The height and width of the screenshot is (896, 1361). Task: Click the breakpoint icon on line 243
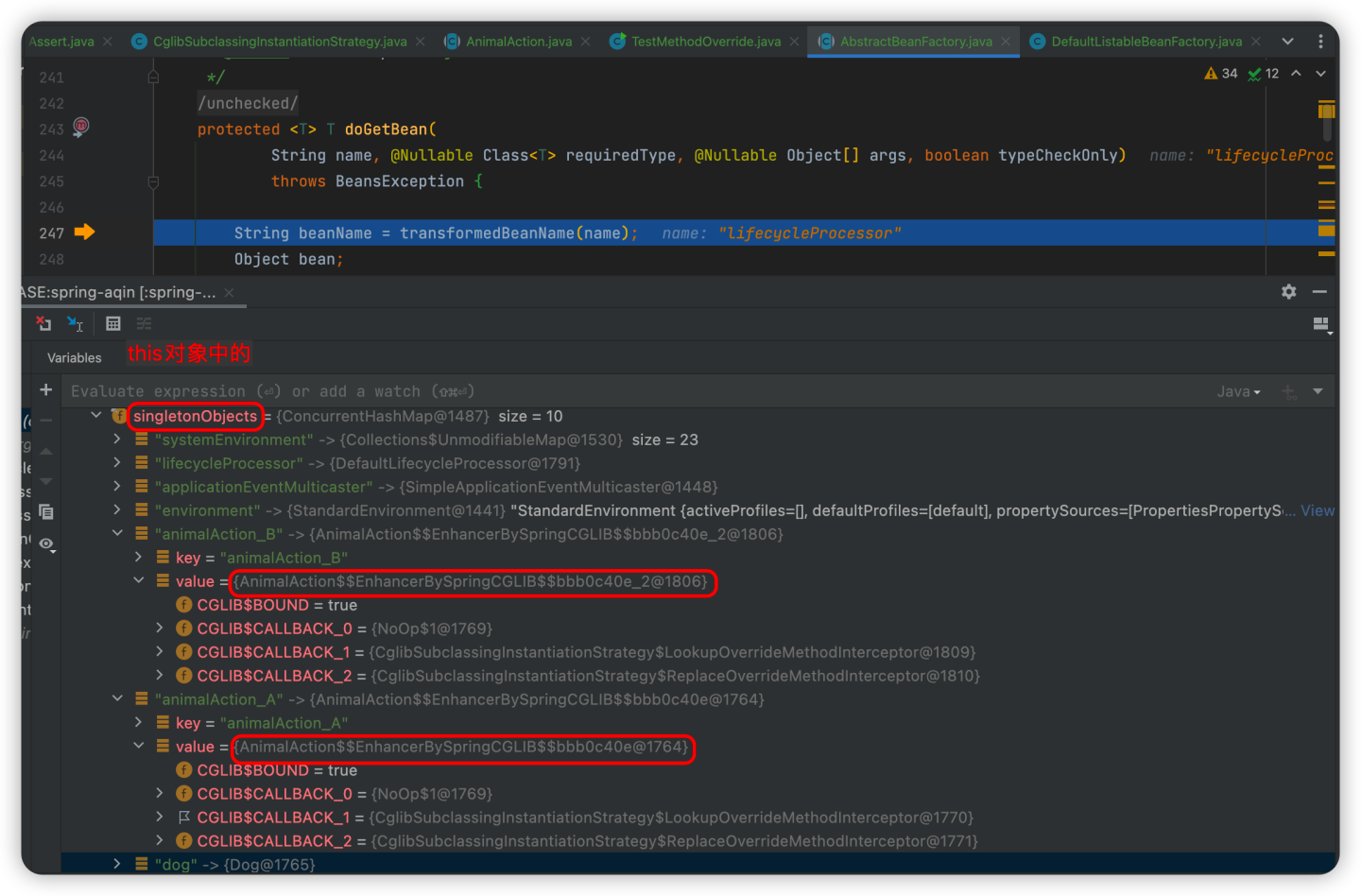[81, 126]
